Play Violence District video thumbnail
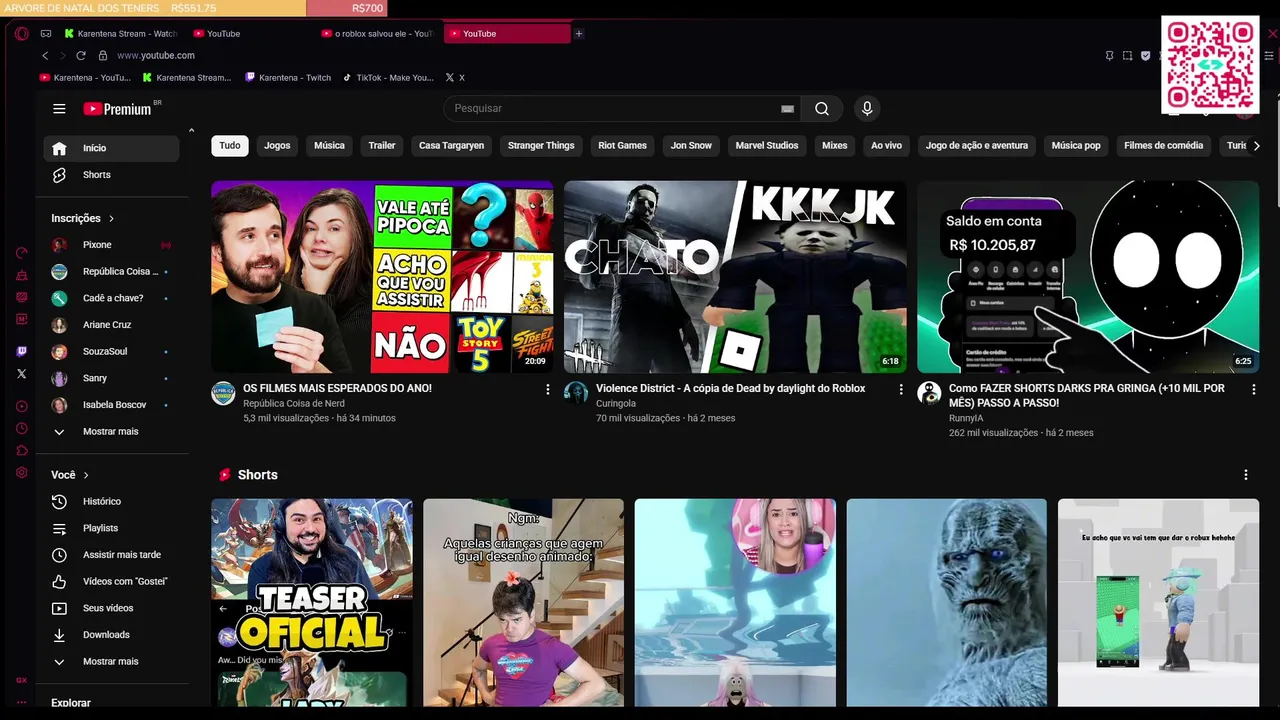The height and width of the screenshot is (720, 1280). 735,277
